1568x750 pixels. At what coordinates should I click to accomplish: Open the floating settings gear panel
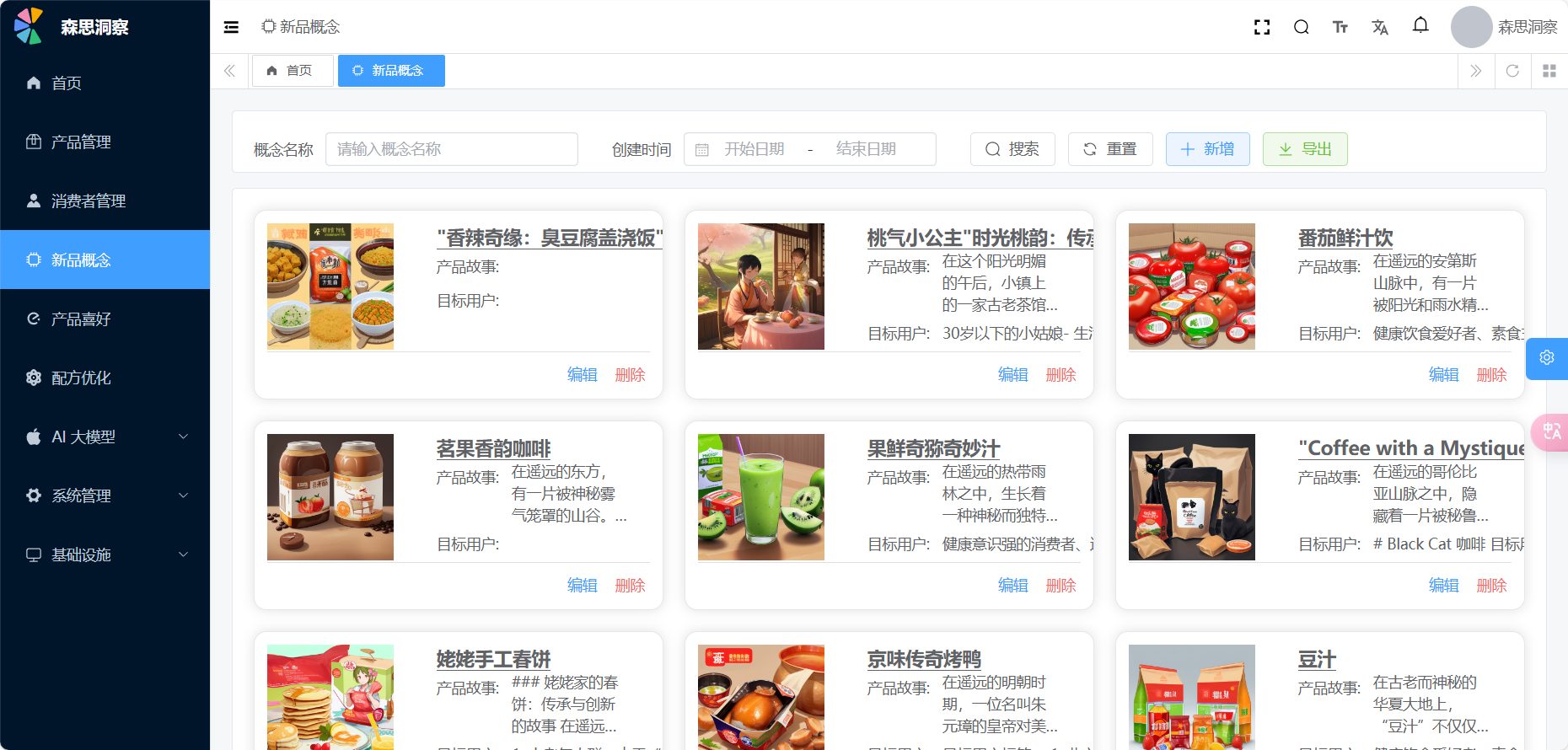1547,358
